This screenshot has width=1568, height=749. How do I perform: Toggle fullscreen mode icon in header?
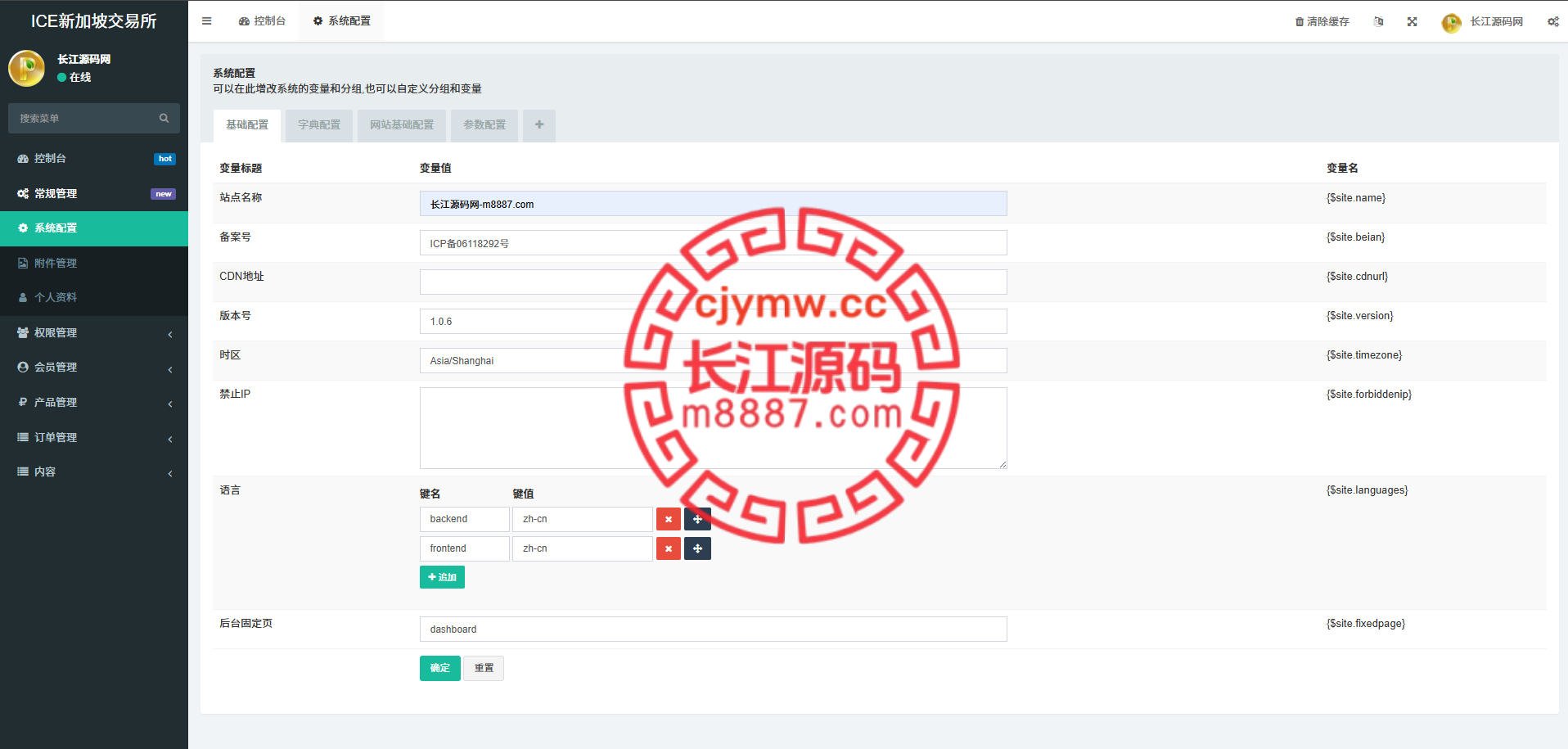[1412, 21]
